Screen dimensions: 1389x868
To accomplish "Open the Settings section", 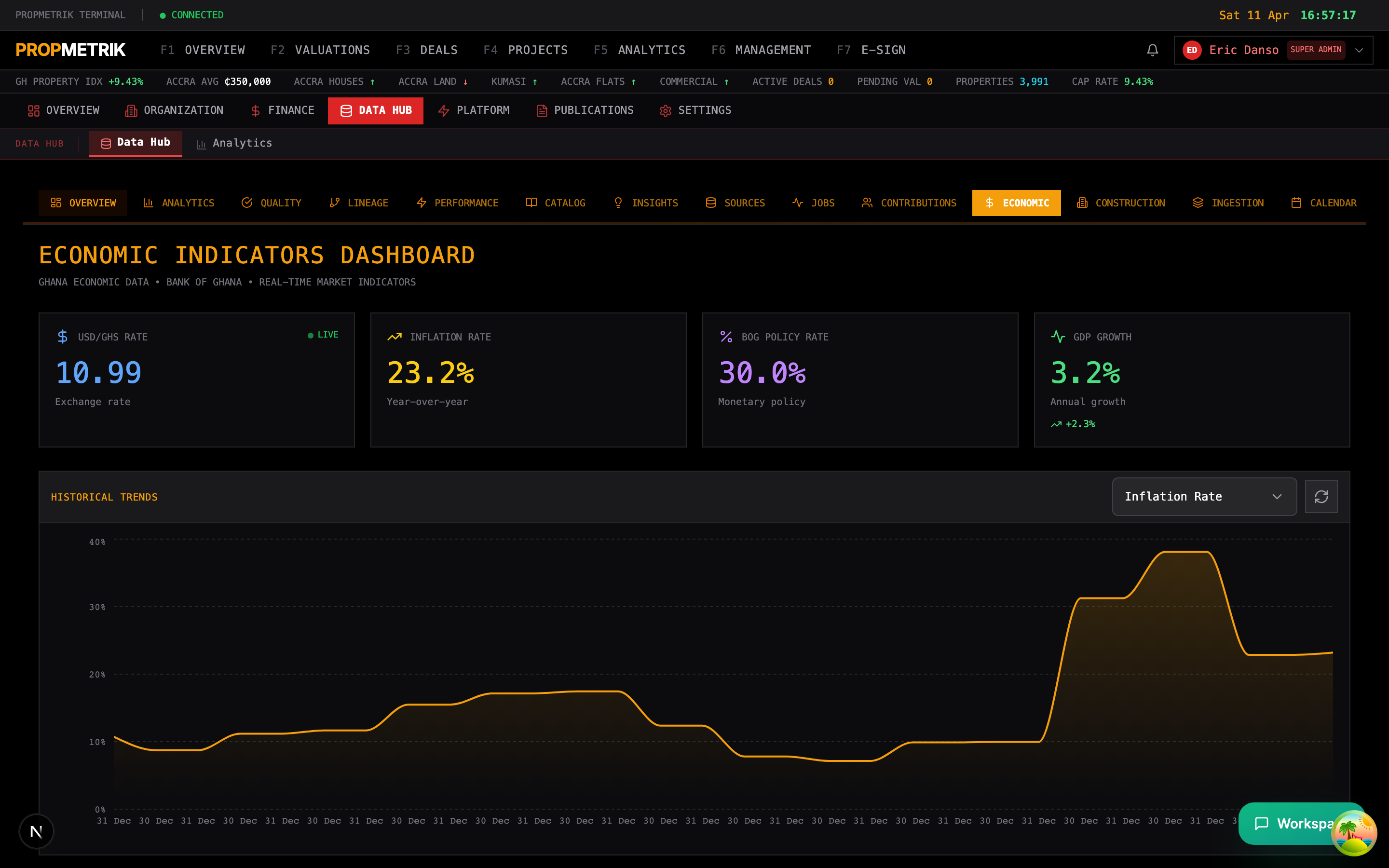I will tap(695, 110).
